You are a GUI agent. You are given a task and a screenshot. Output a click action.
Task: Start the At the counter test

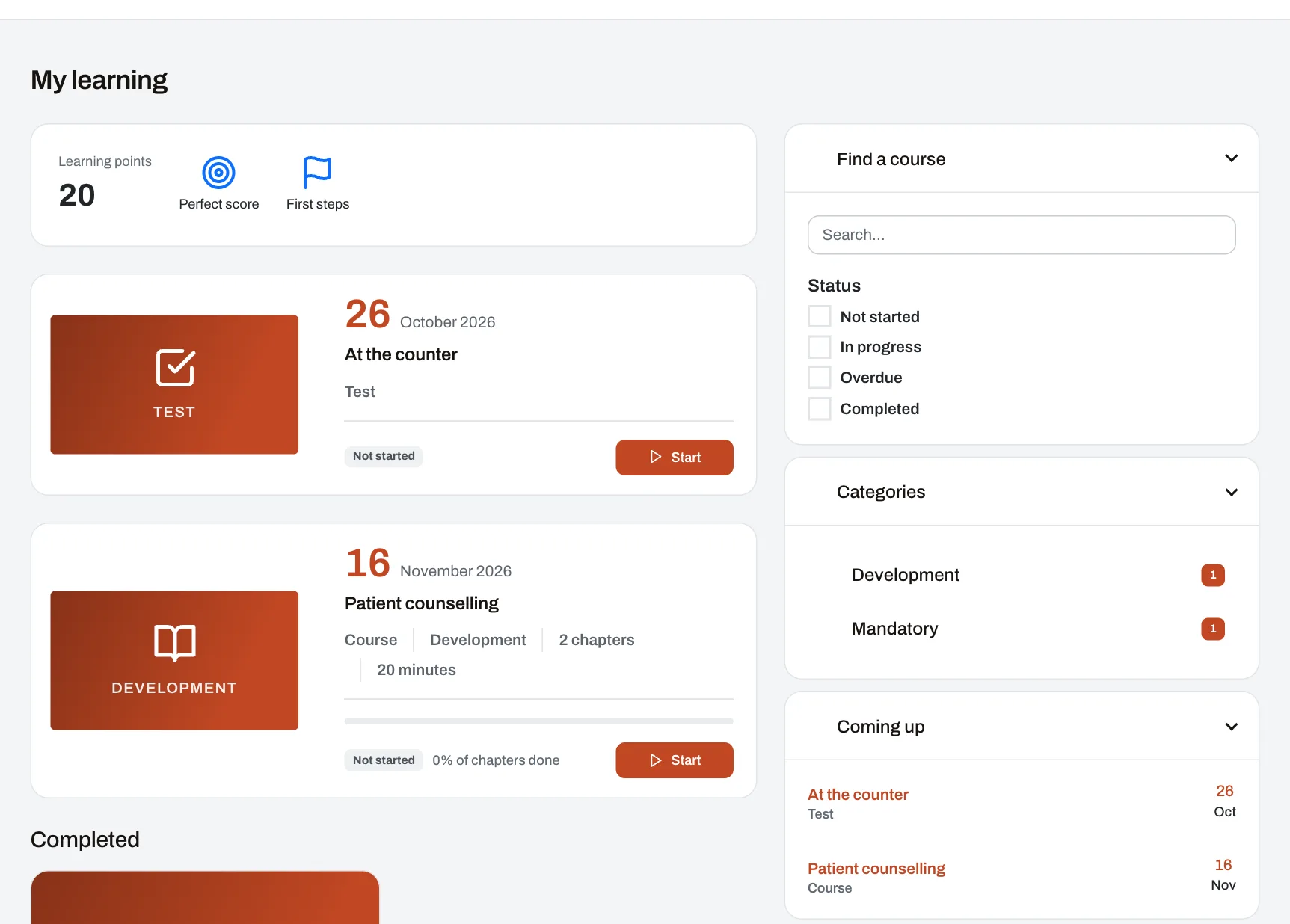coord(675,458)
